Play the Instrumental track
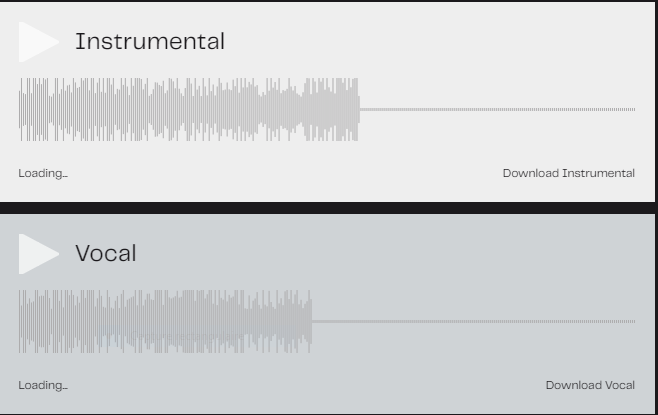Viewport: 658px width, 415px height. 37,42
